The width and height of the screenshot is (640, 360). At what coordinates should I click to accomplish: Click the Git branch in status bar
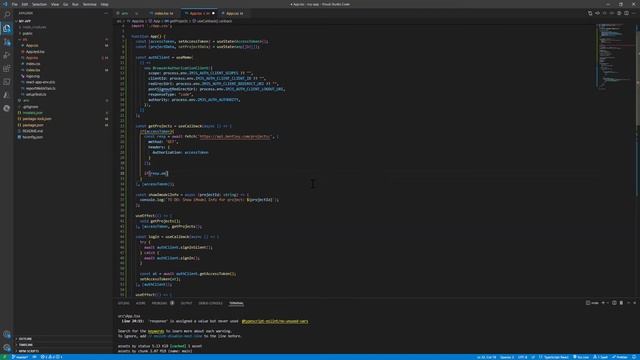[20, 357]
